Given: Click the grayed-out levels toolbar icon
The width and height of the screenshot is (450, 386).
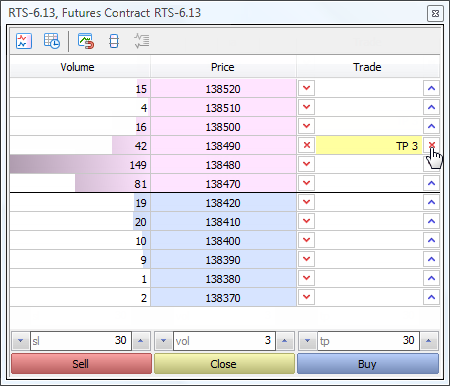Looking at the screenshot, I should click(142, 41).
